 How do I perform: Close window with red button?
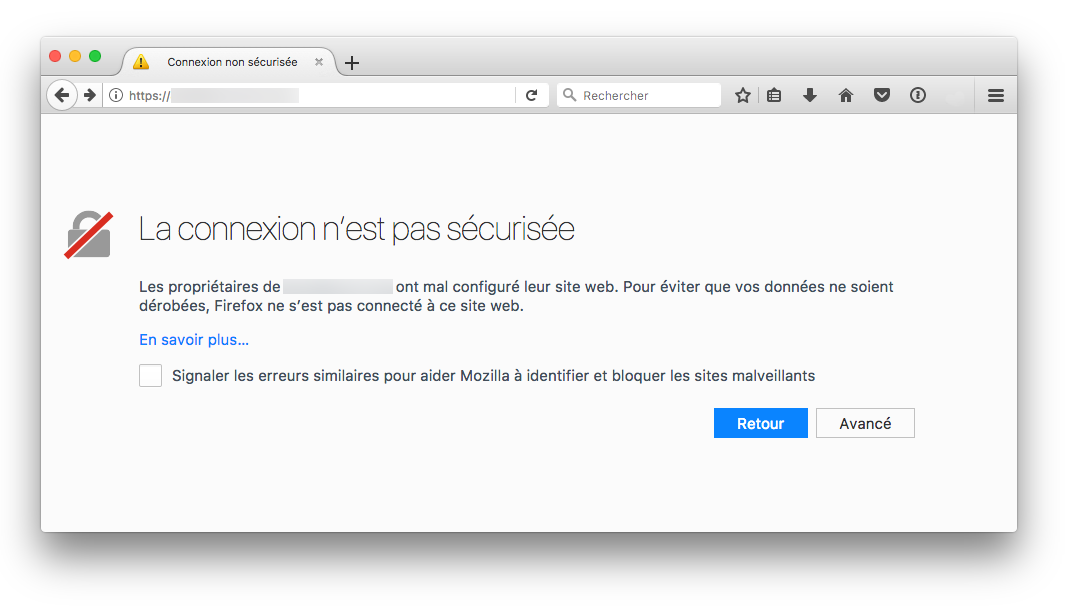pos(55,56)
